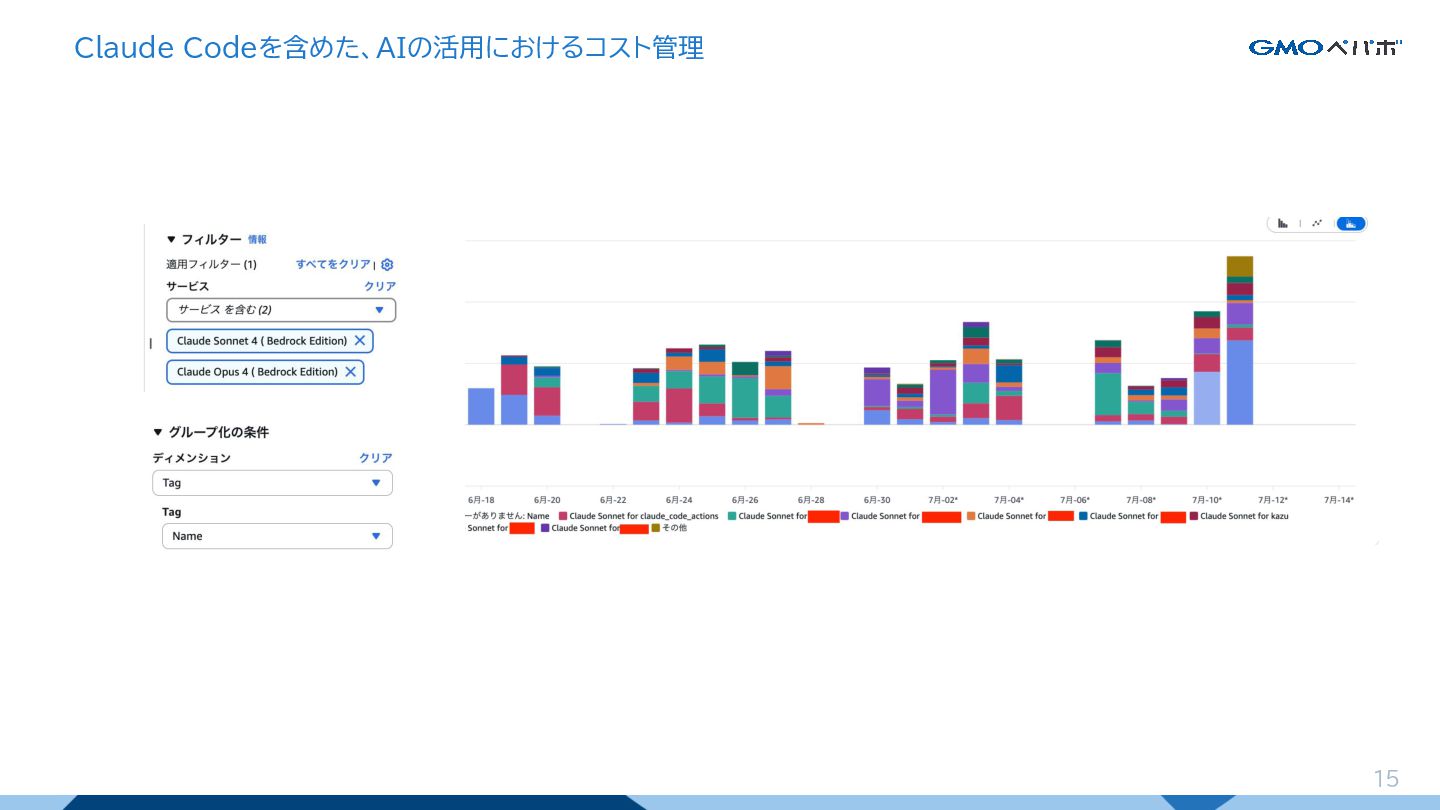Collapse the グループ化の条件 section
1440x810 pixels.
tap(157, 432)
